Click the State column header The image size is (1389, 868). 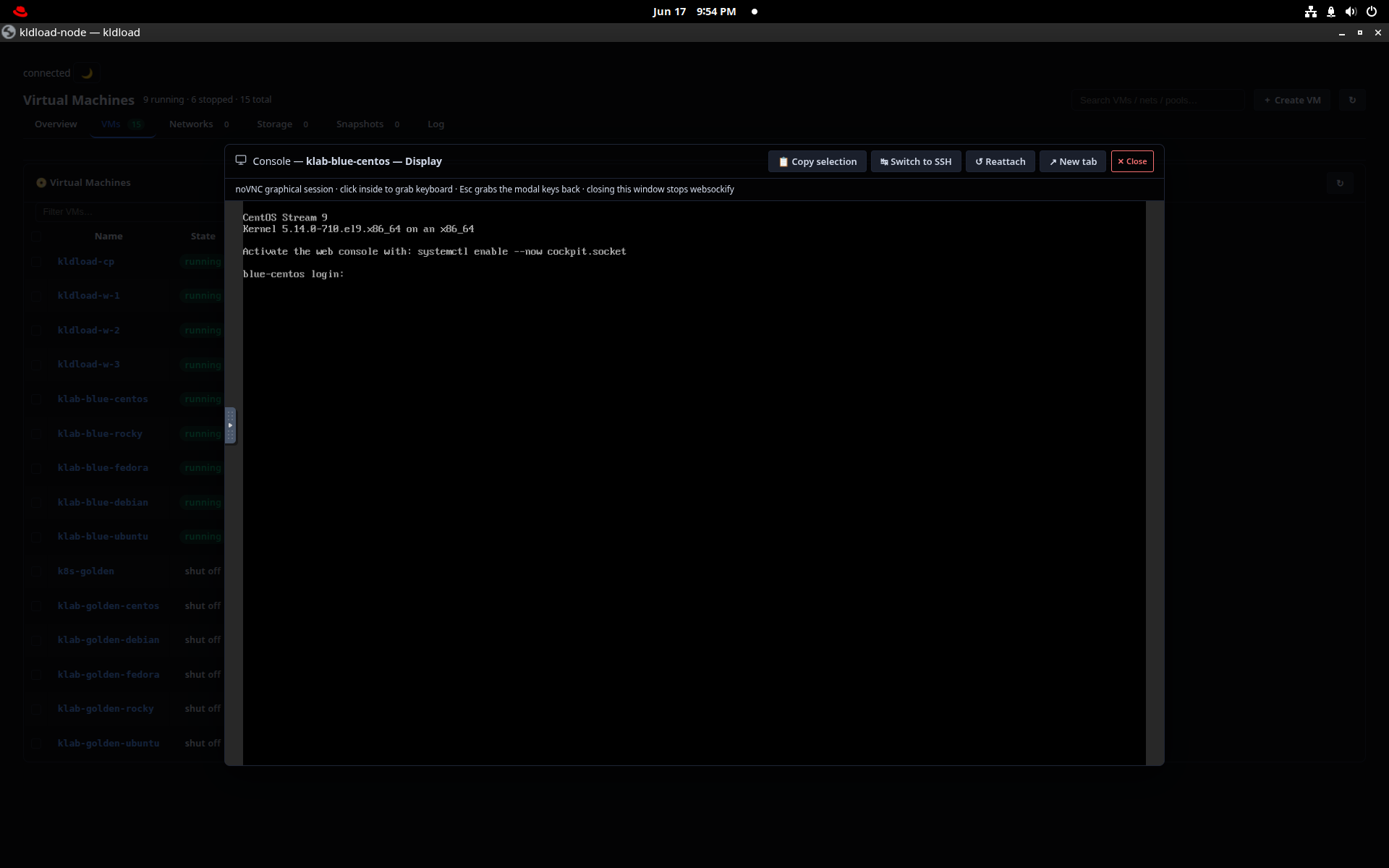[203, 237]
